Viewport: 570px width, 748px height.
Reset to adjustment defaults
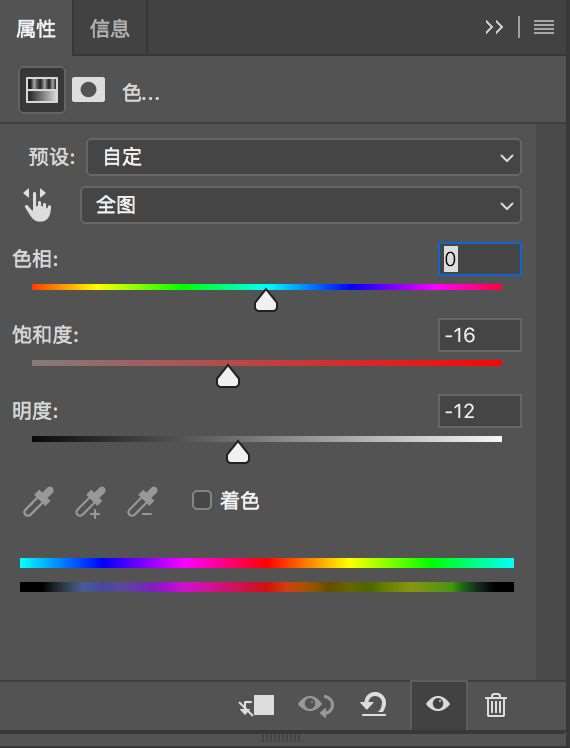pyautogui.click(x=373, y=705)
